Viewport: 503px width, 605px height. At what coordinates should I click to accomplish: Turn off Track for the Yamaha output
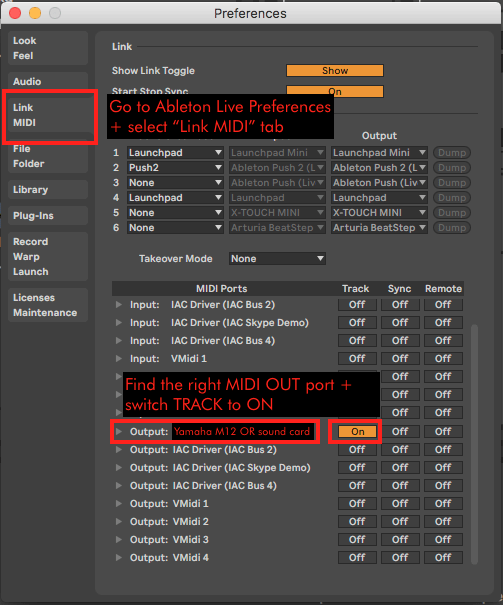coord(357,431)
